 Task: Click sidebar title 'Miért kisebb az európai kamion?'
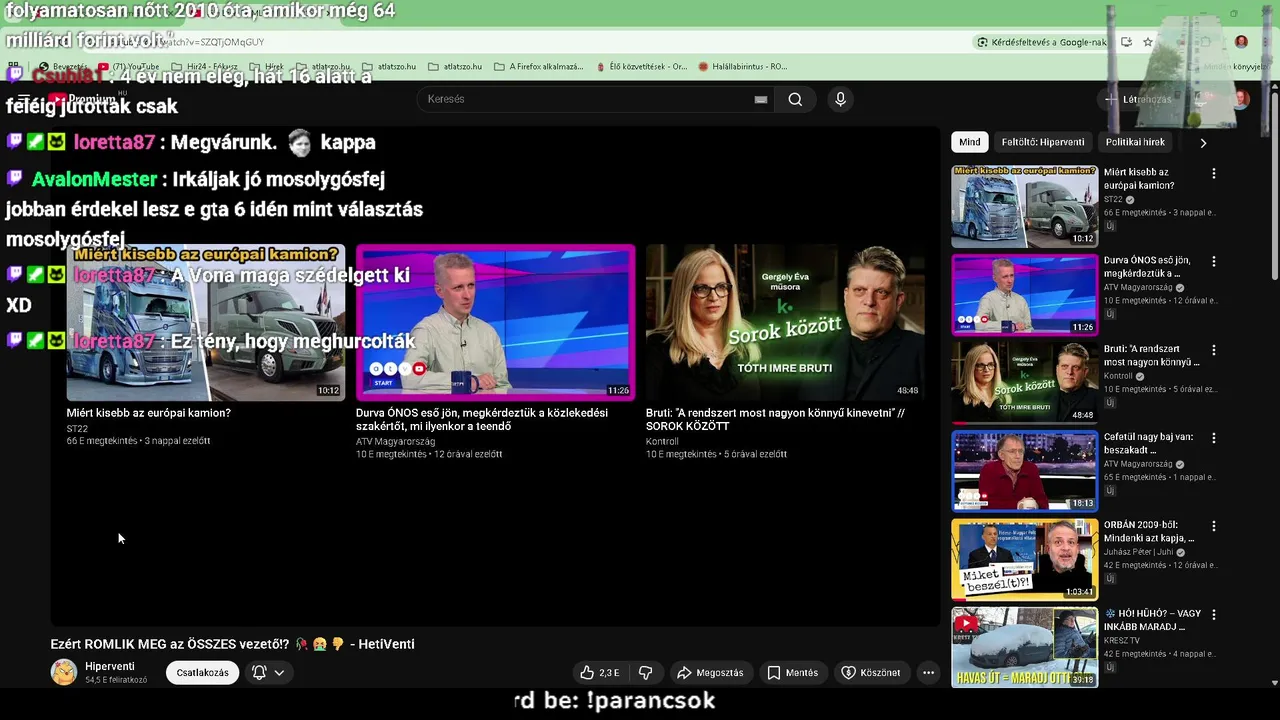click(x=1139, y=179)
